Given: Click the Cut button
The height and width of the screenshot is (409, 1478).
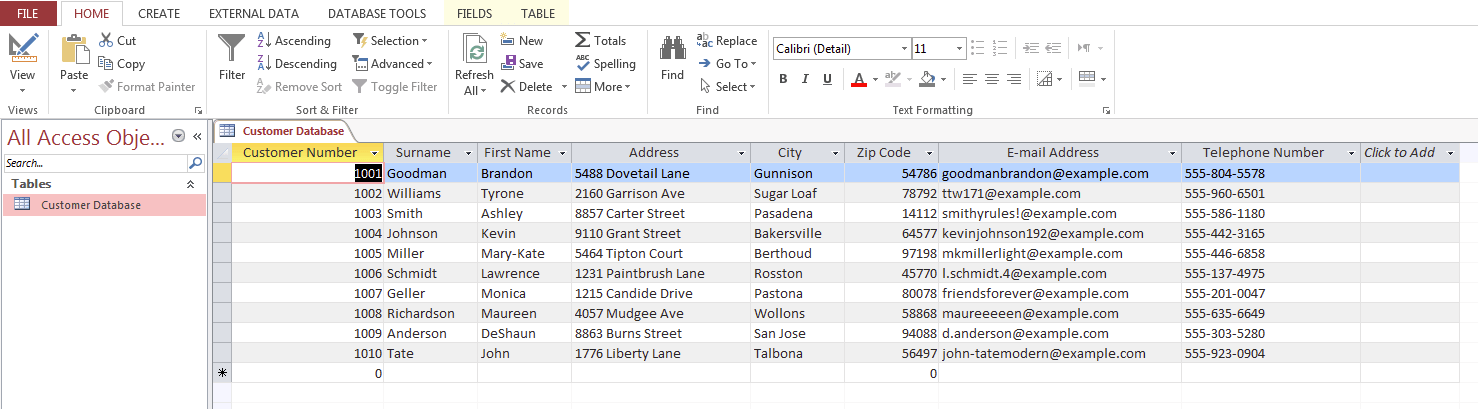Looking at the screenshot, I should (118, 40).
